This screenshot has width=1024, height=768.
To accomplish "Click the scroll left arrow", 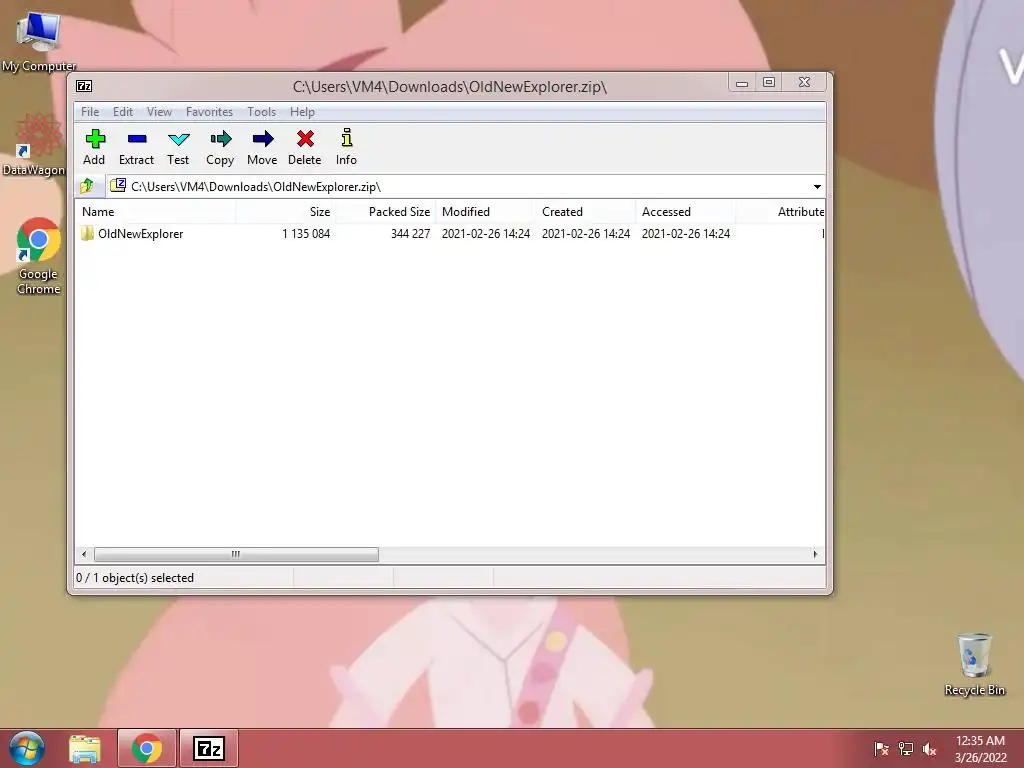I will click(84, 554).
